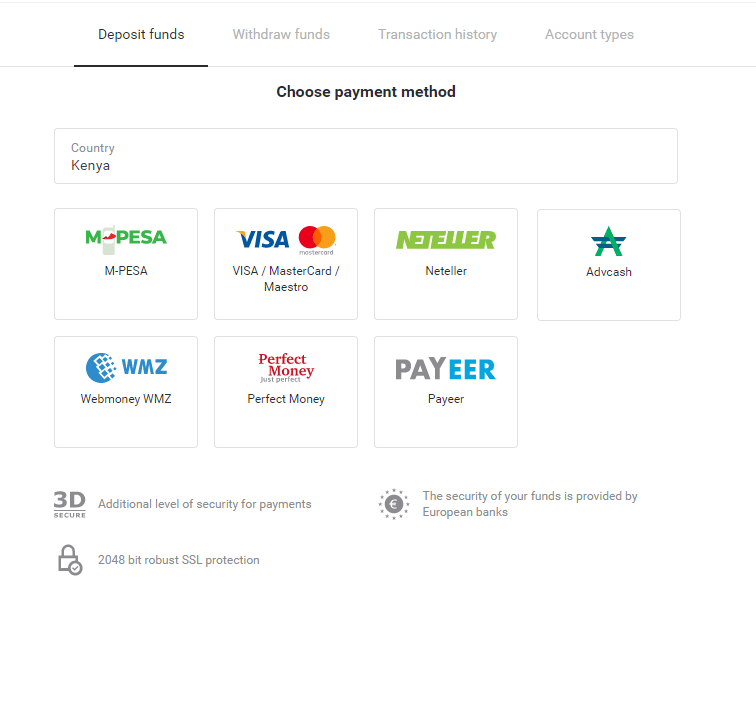Click the European banks security icon
Screen dimensions: 756x702
(394, 504)
